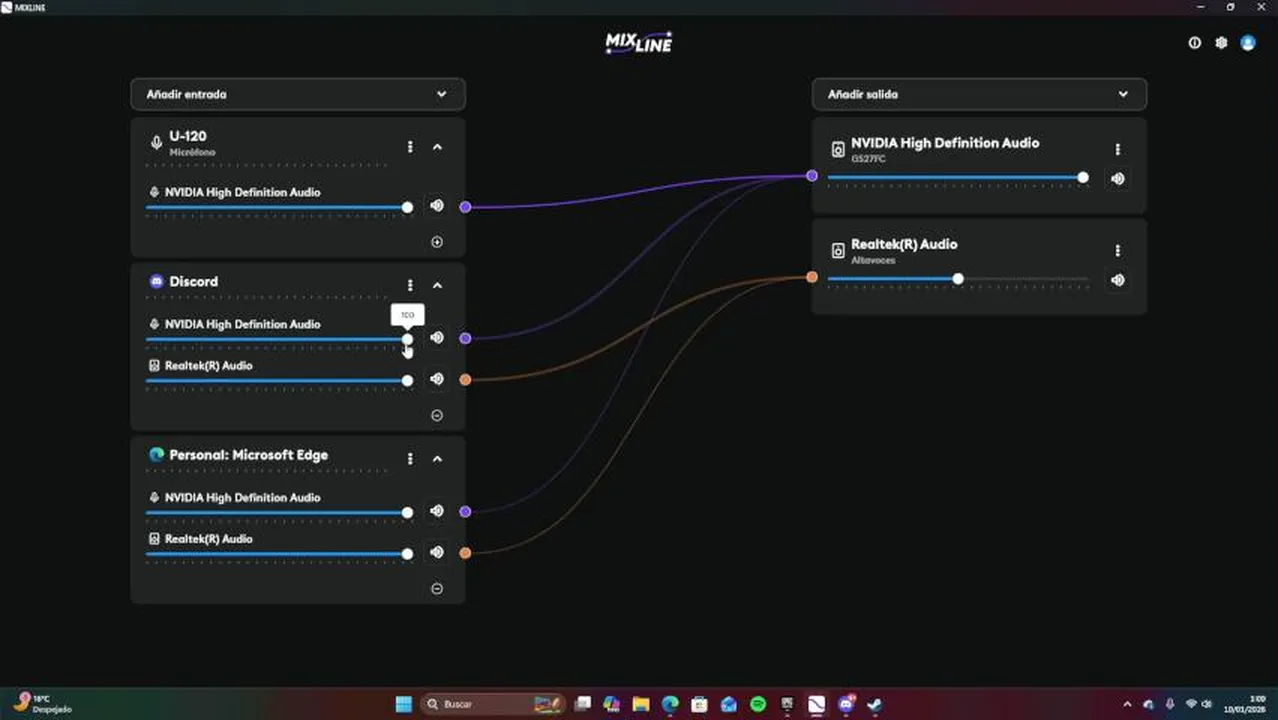Open NVIDIA output card three-dot menu
The height and width of the screenshot is (720, 1278).
1118,150
